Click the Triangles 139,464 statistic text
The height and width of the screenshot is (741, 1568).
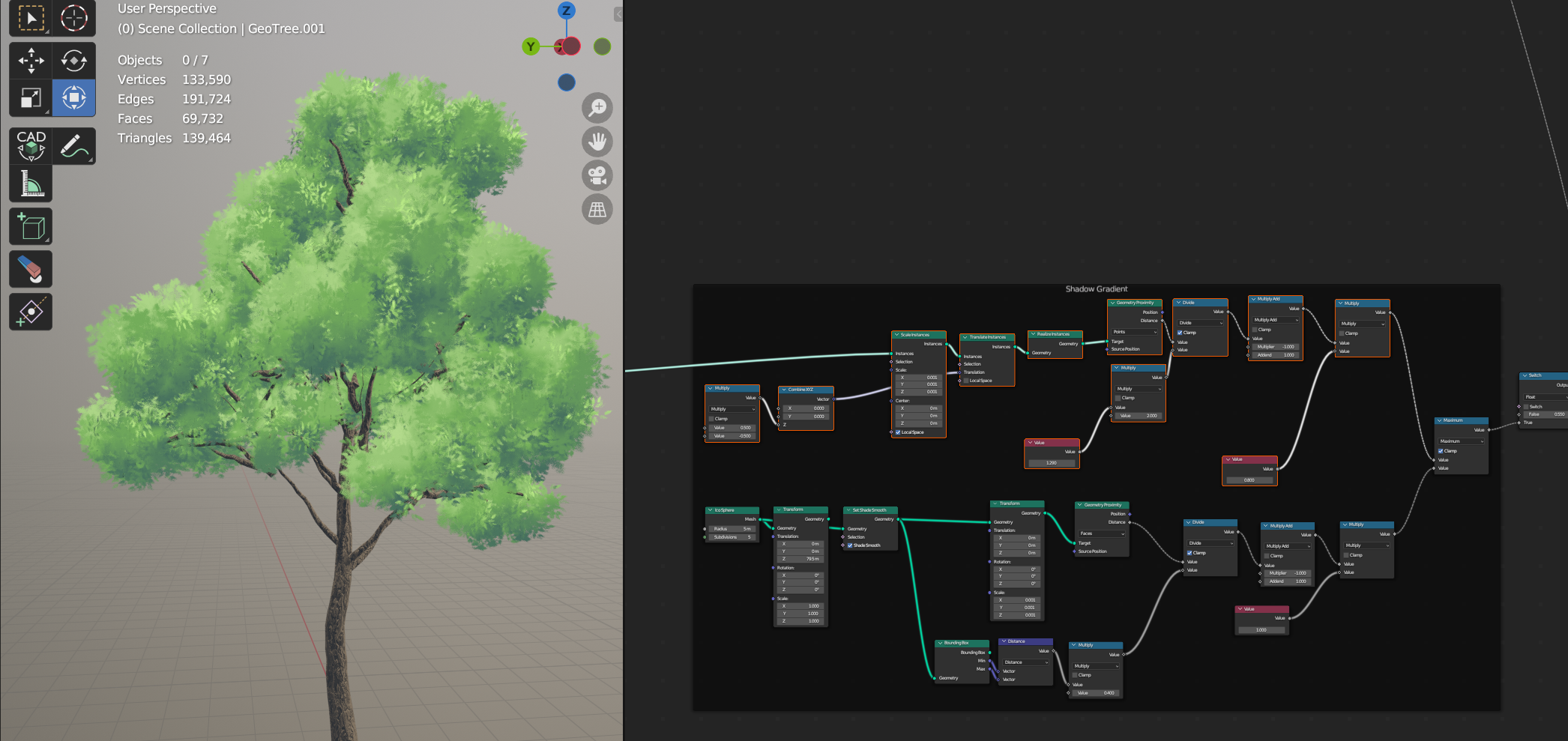(174, 138)
